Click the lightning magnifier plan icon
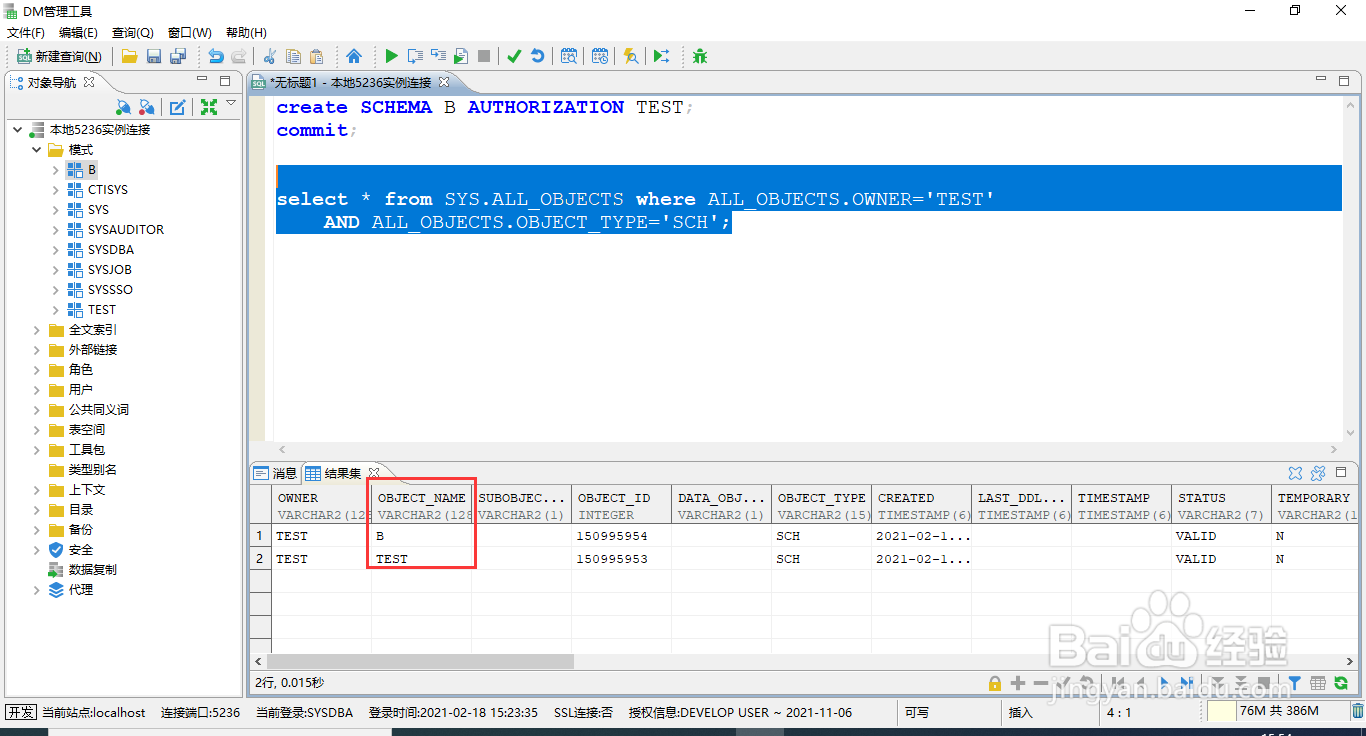The width and height of the screenshot is (1366, 736). tap(631, 56)
